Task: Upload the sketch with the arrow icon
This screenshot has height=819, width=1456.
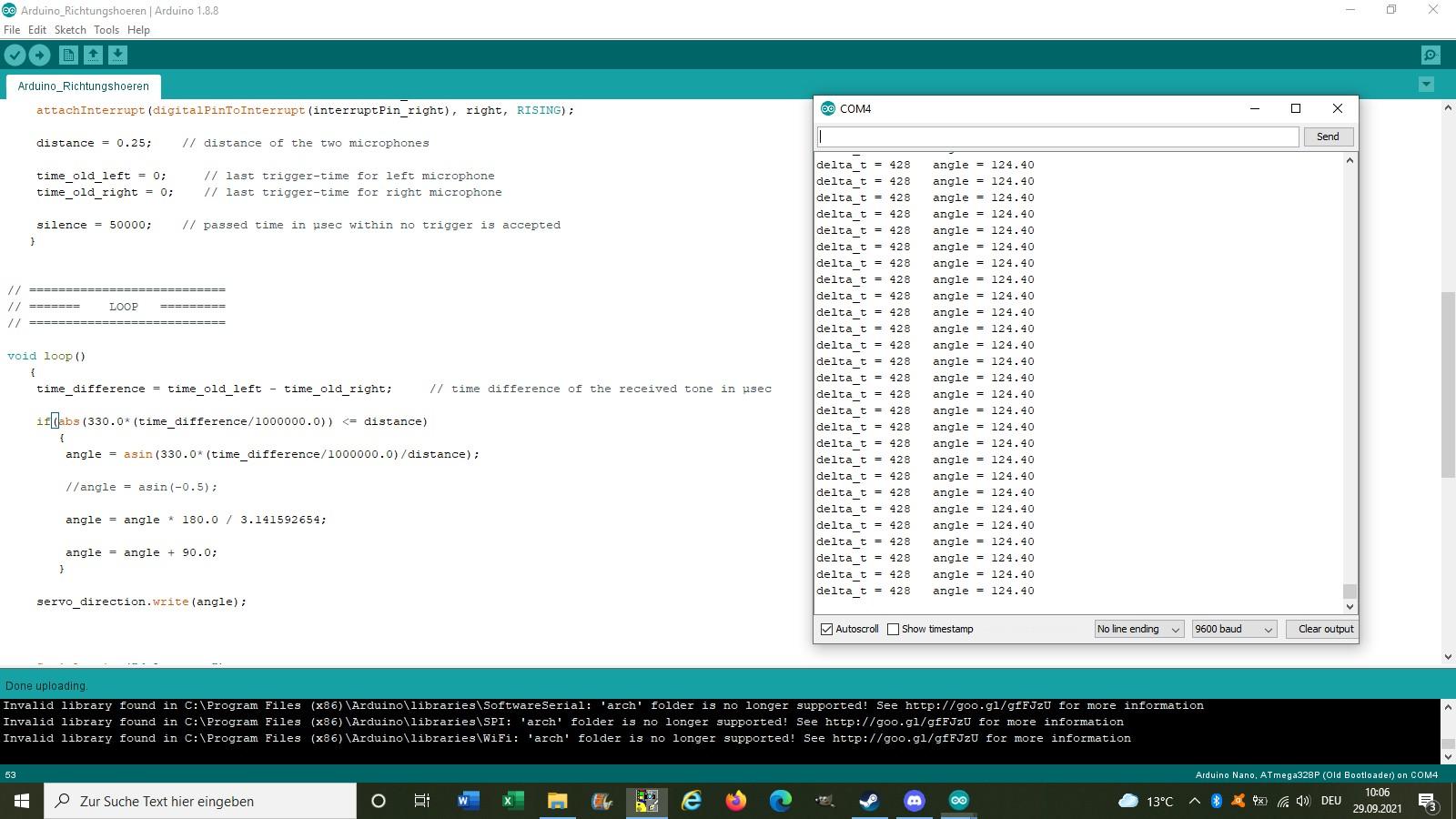Action: tap(39, 56)
